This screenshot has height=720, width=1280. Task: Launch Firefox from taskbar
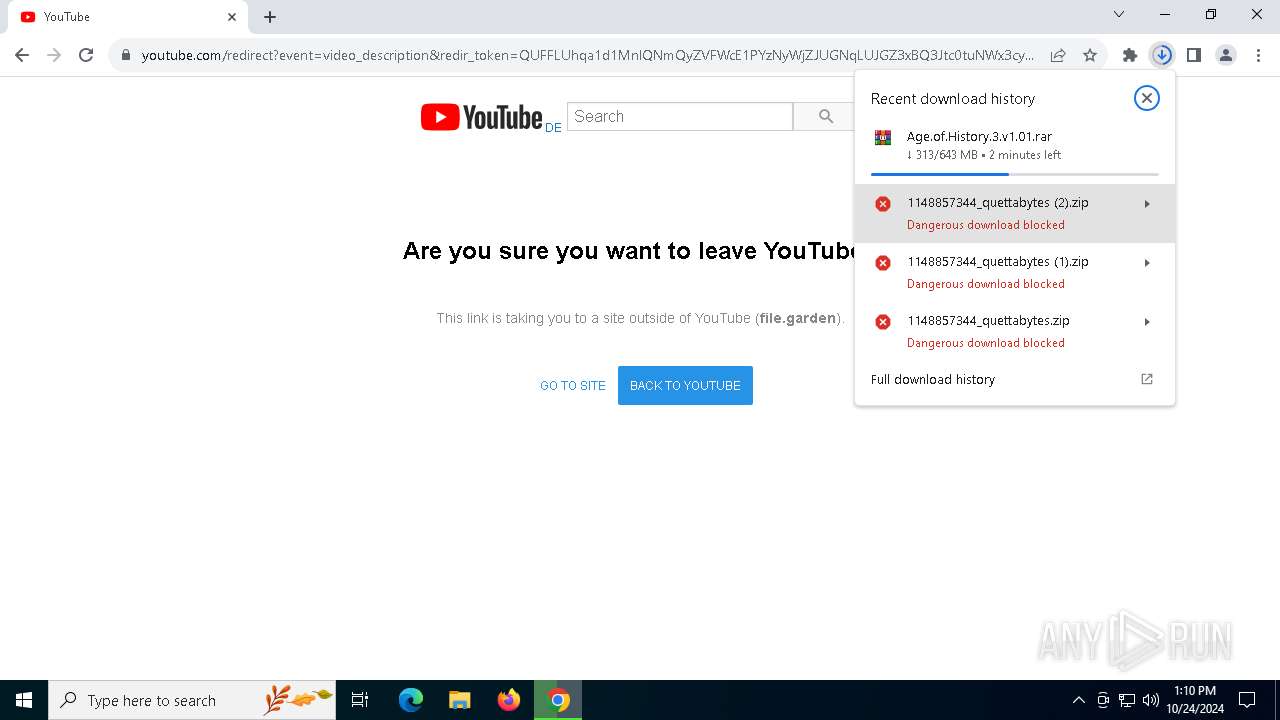coord(509,700)
